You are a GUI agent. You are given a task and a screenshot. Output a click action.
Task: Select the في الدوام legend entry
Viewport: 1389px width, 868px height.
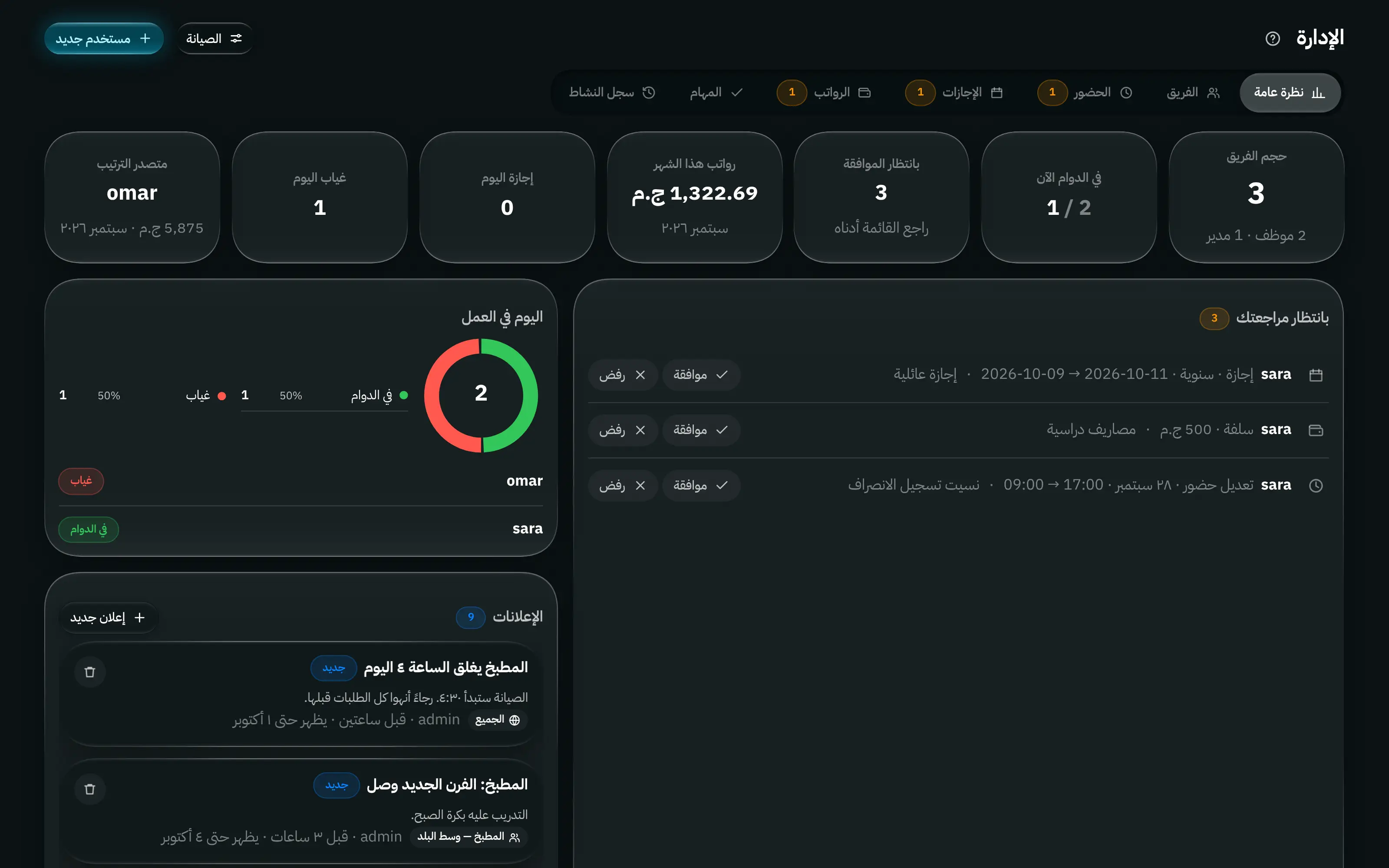coord(324,395)
